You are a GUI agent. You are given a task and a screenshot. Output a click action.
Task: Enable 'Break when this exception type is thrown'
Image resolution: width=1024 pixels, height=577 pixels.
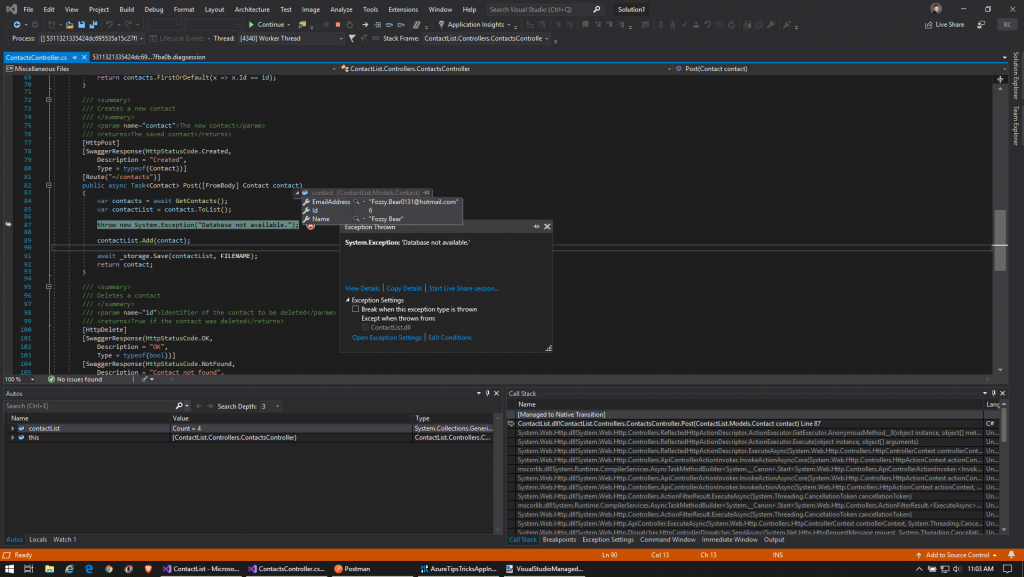click(x=355, y=310)
